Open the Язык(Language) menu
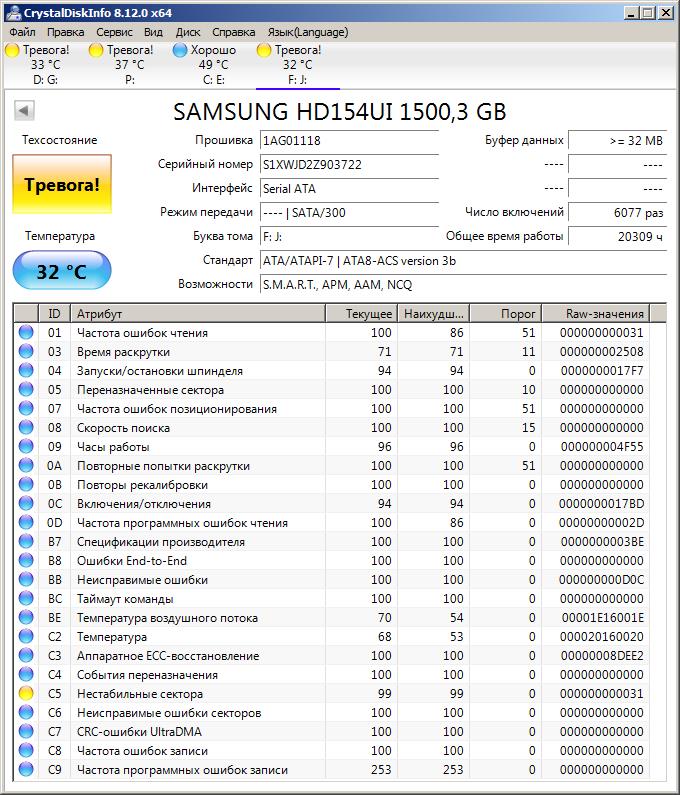This screenshot has height=795, width=680. coord(308,32)
